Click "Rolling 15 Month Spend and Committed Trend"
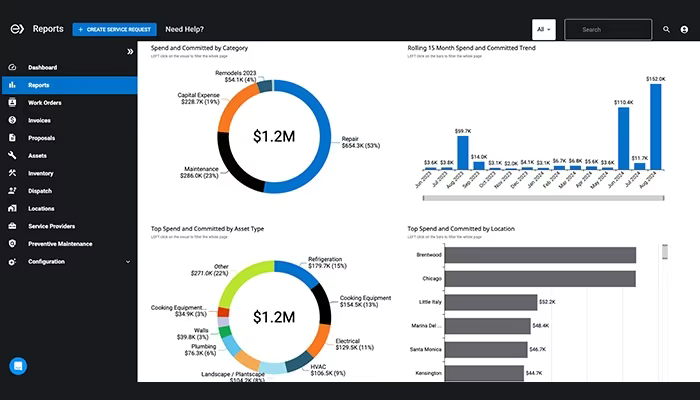This screenshot has height=400, width=700. [471, 48]
